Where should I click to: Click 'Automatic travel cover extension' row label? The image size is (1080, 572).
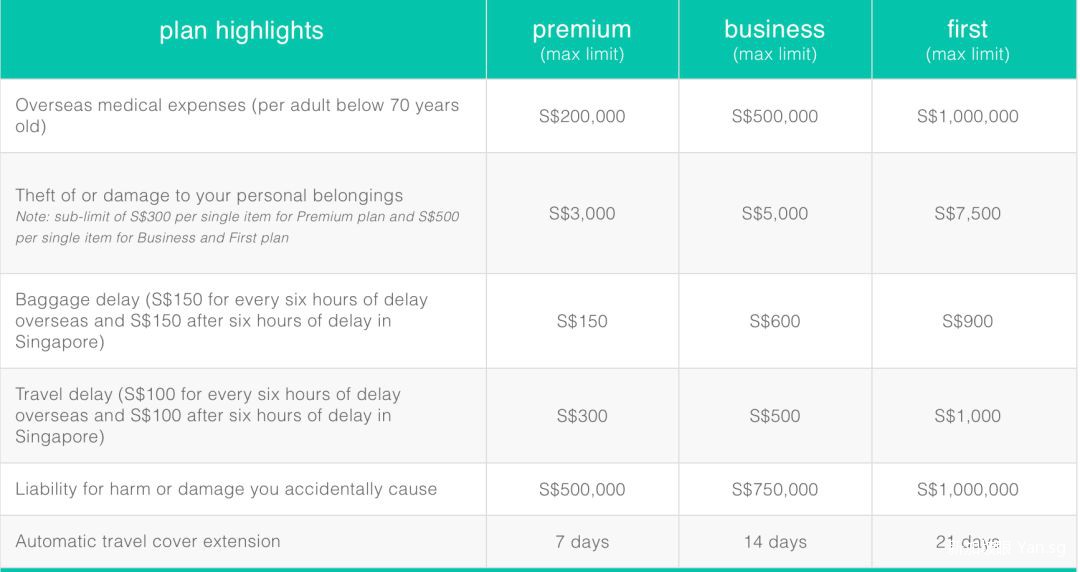click(148, 541)
